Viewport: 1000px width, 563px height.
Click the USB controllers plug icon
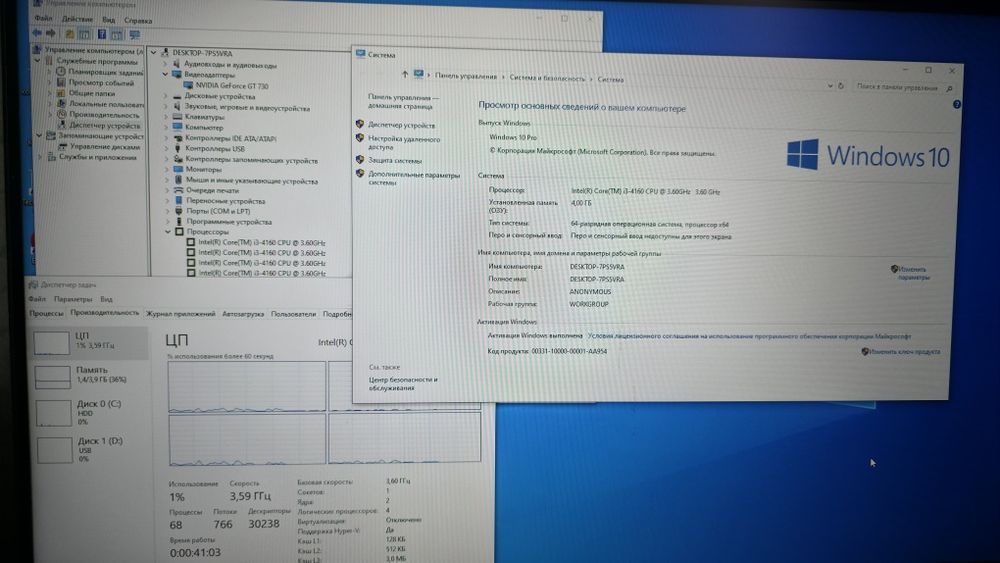coord(178,149)
